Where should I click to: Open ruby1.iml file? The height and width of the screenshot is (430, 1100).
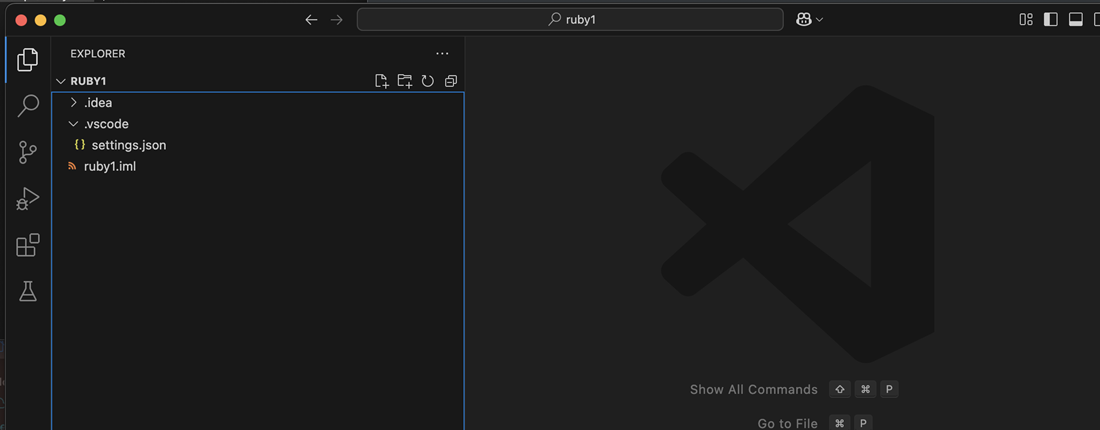click(257, 166)
